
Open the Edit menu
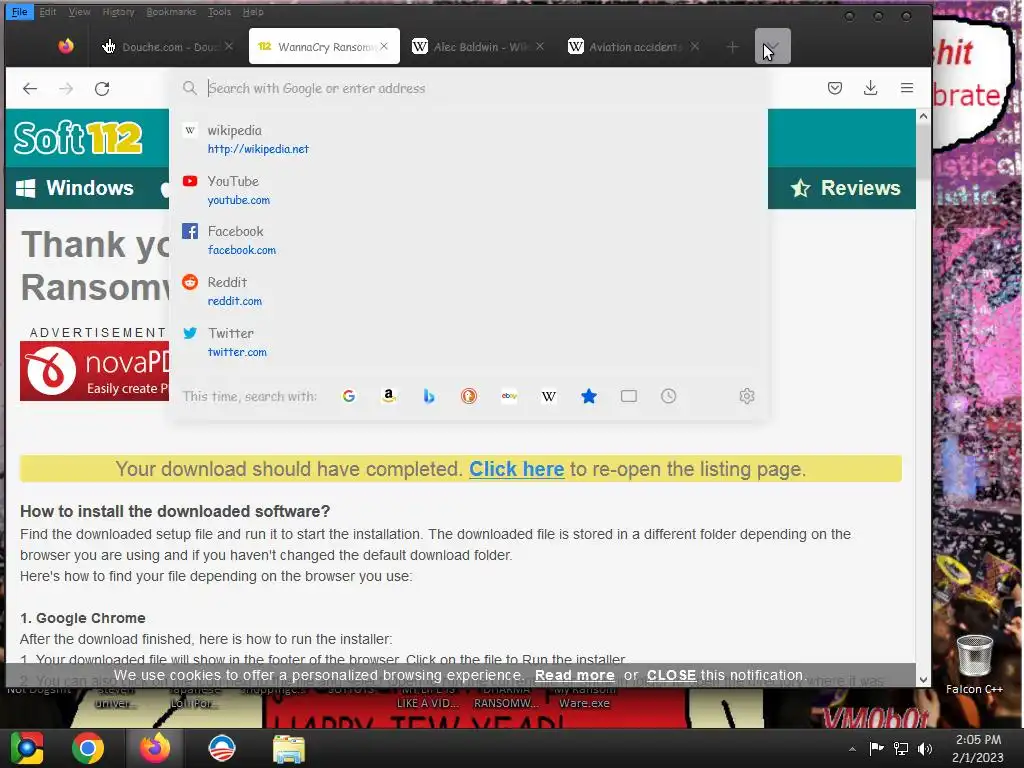(48, 12)
